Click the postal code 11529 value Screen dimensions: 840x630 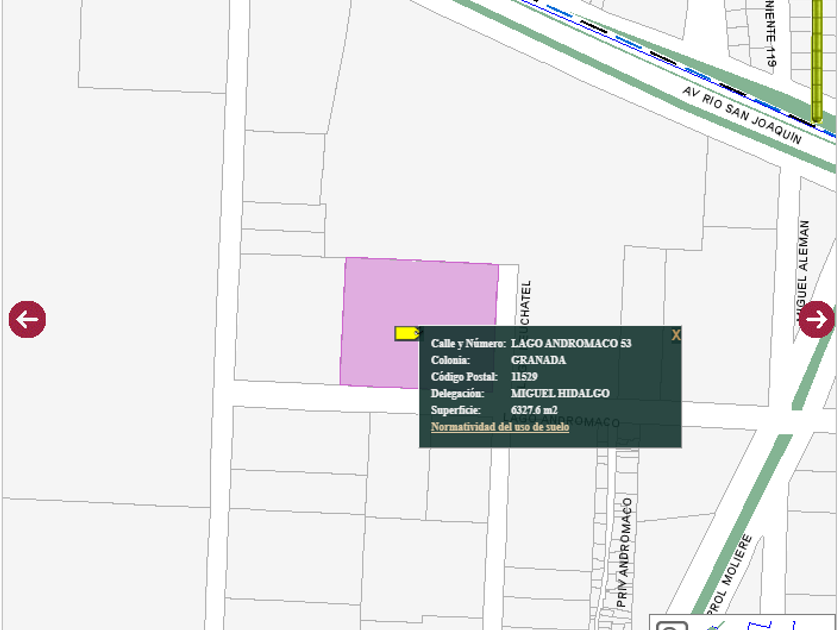[x=525, y=377]
